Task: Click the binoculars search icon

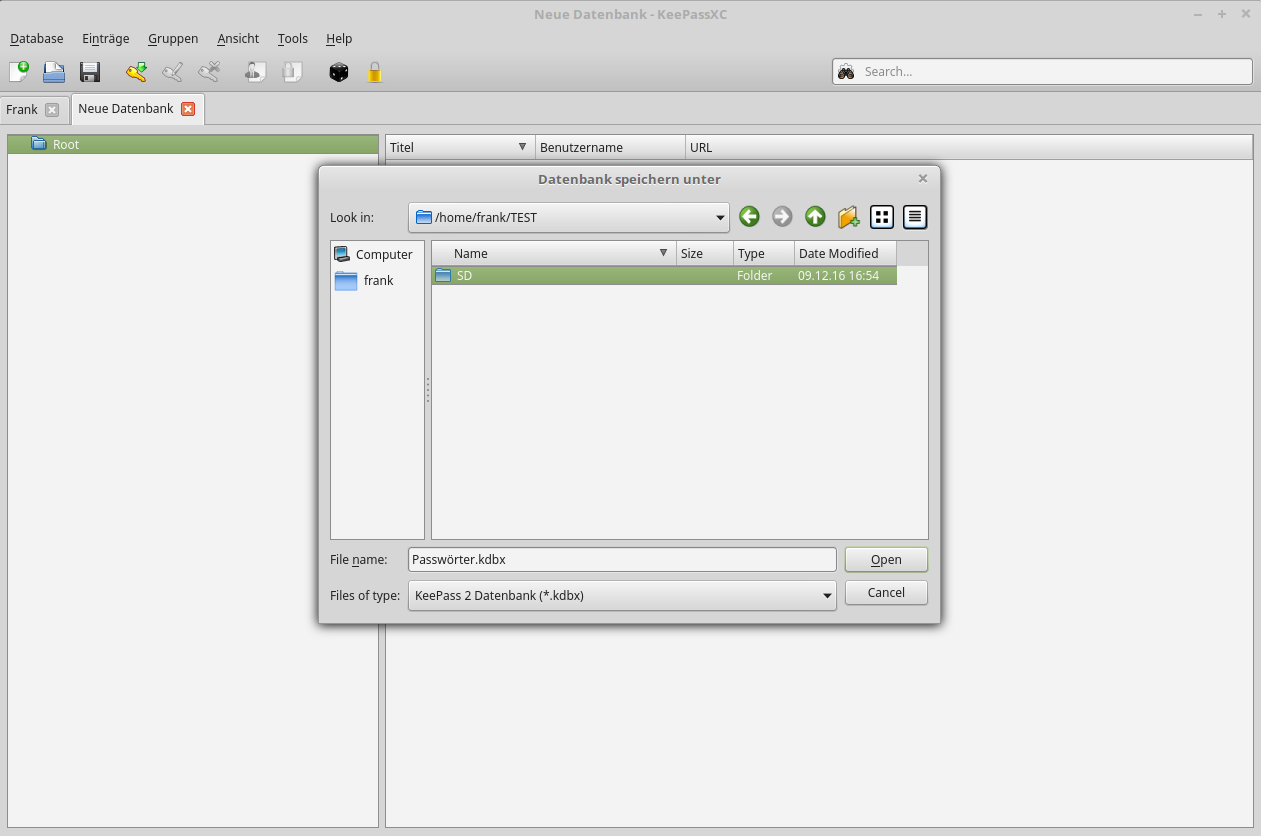Action: [x=846, y=72]
